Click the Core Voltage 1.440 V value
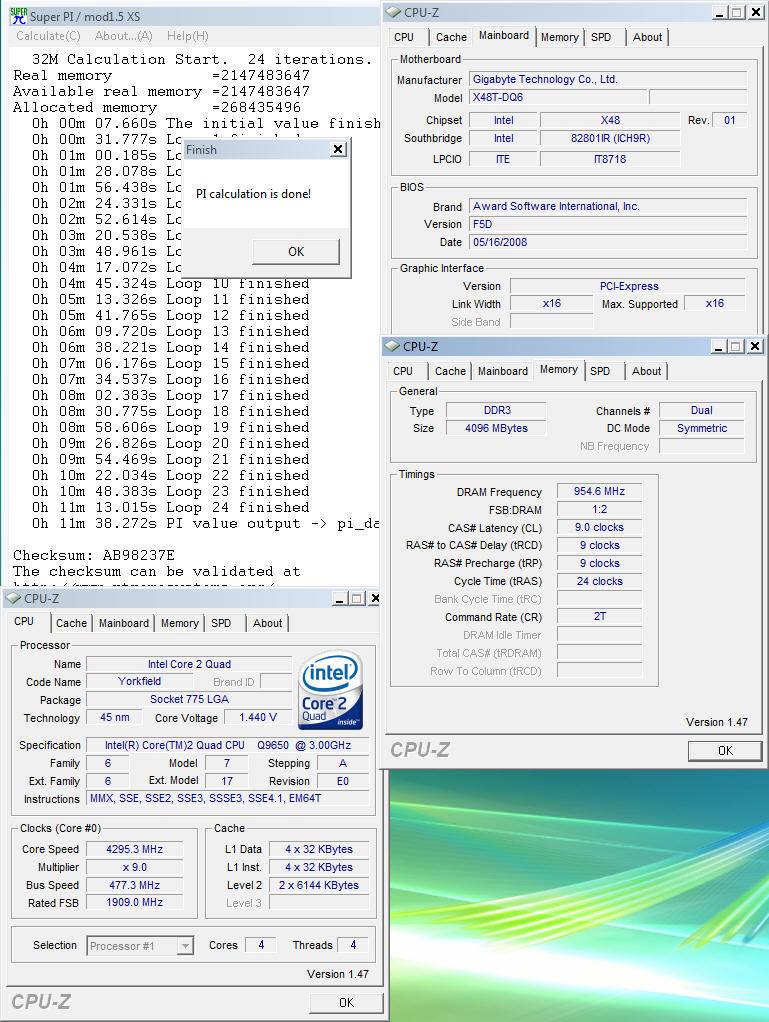 [257, 718]
